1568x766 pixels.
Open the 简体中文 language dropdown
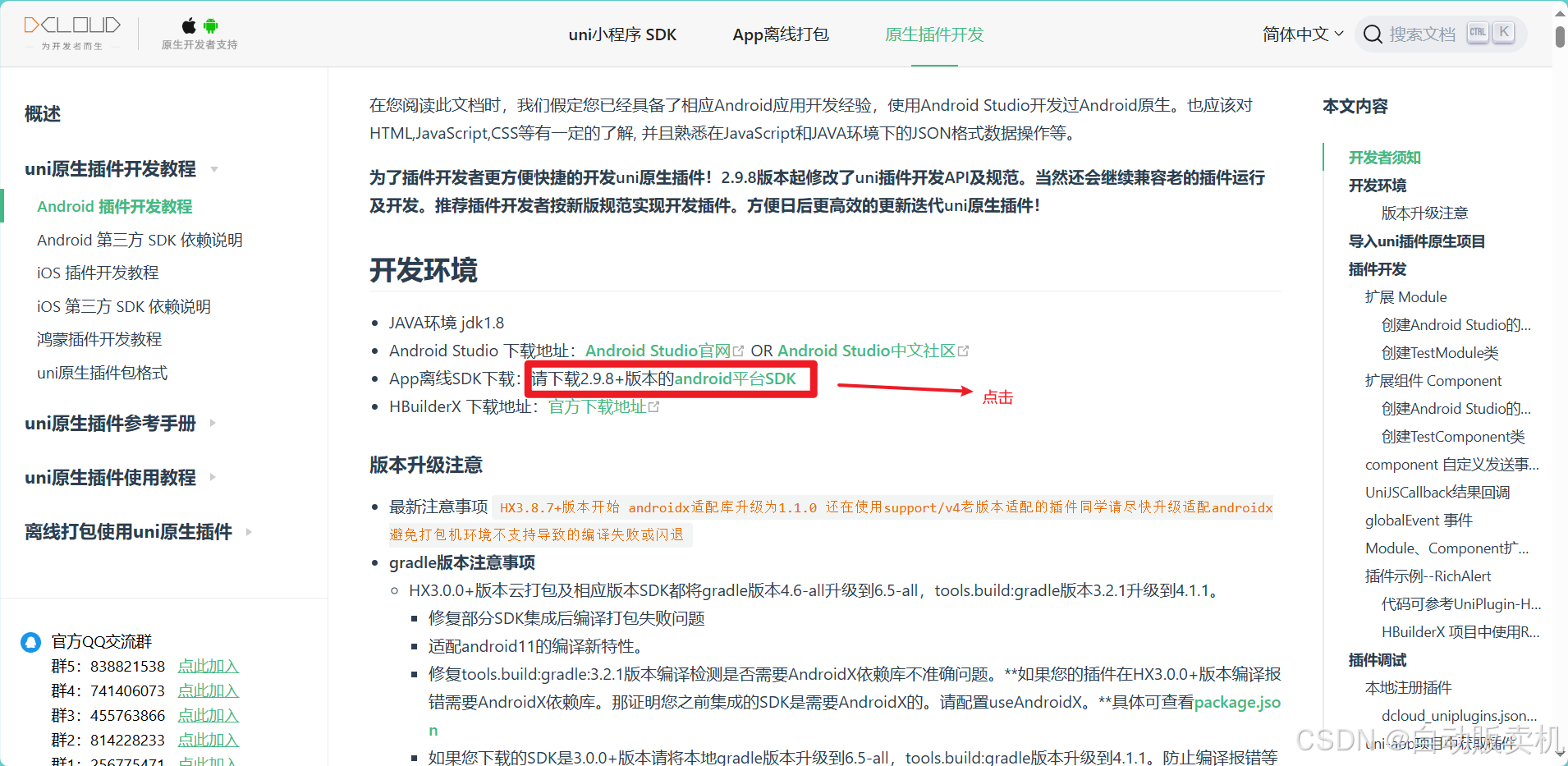(1303, 34)
